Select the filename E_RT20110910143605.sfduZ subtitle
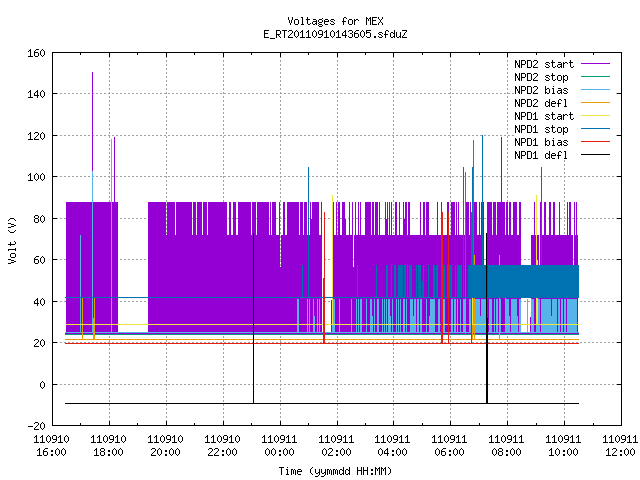The image size is (640, 480). (335, 34)
